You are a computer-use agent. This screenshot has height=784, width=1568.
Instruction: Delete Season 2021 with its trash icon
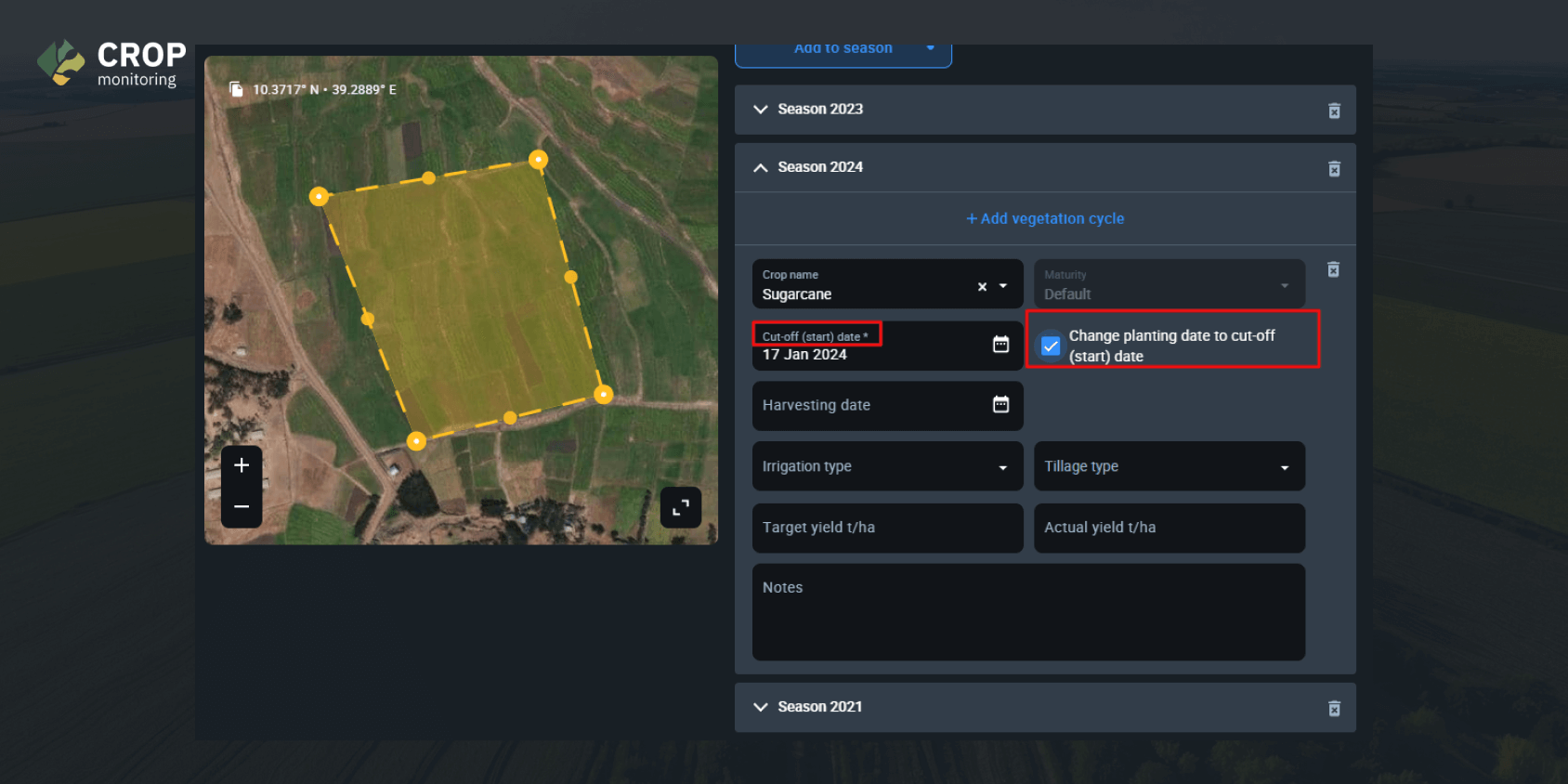coord(1334,709)
